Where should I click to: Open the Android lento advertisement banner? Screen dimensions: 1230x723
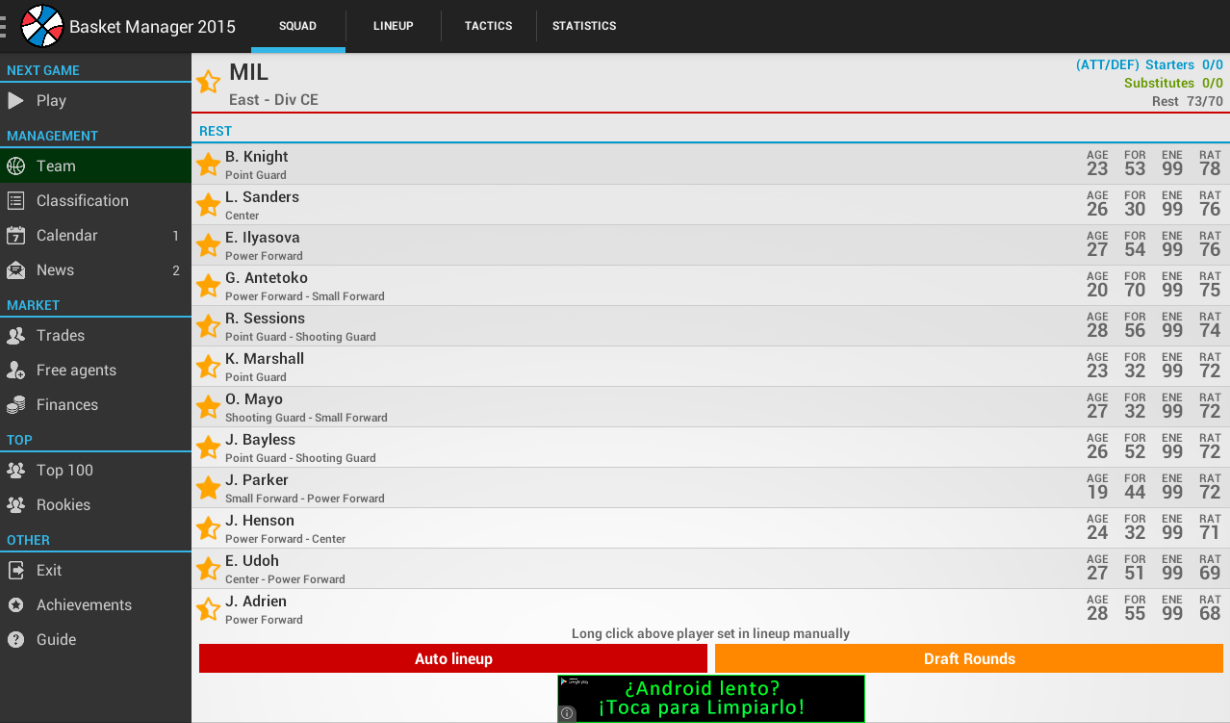(x=711, y=698)
